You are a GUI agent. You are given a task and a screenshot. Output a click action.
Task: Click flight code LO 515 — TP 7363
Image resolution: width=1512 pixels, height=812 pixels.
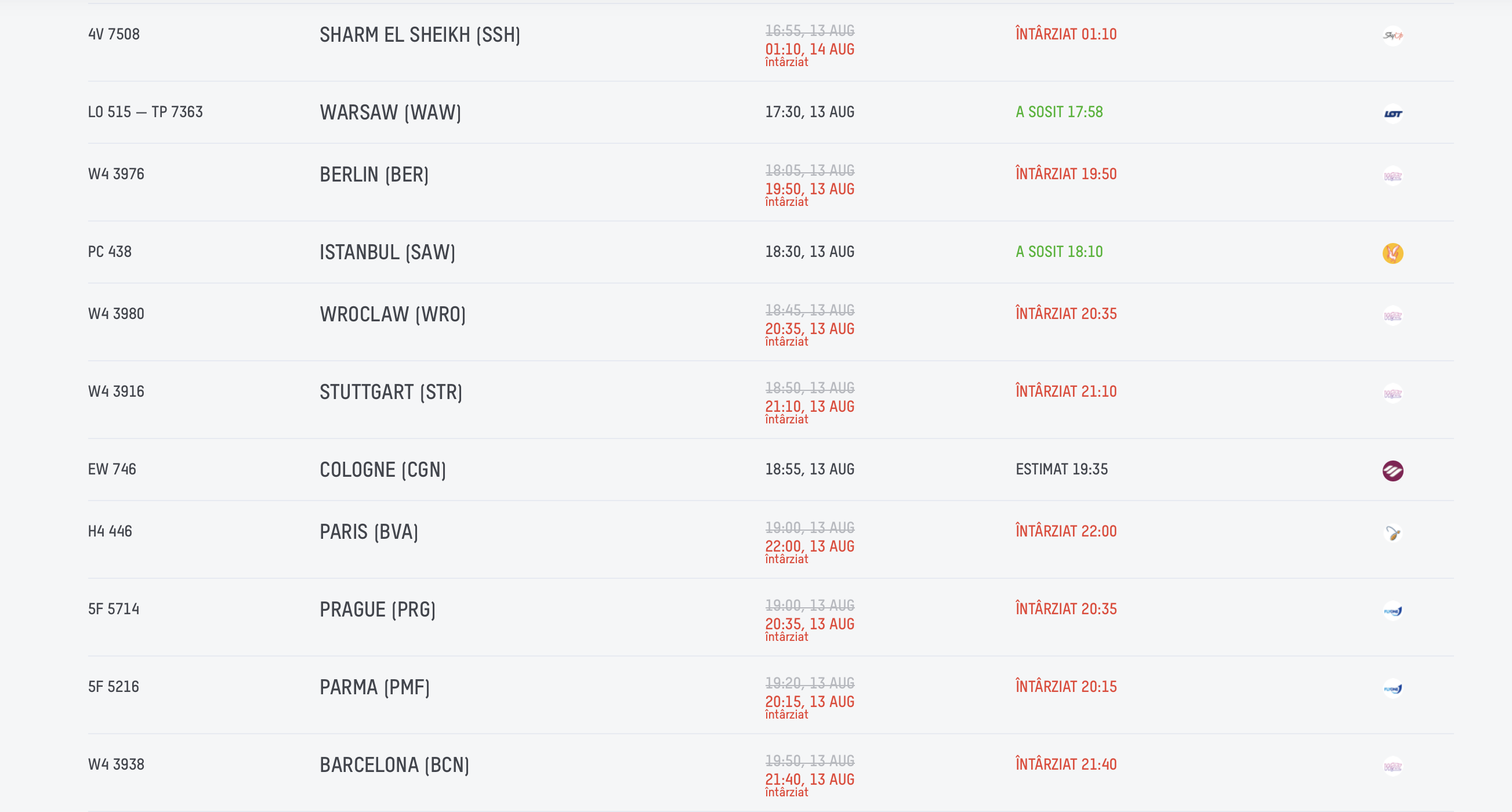[x=146, y=111]
